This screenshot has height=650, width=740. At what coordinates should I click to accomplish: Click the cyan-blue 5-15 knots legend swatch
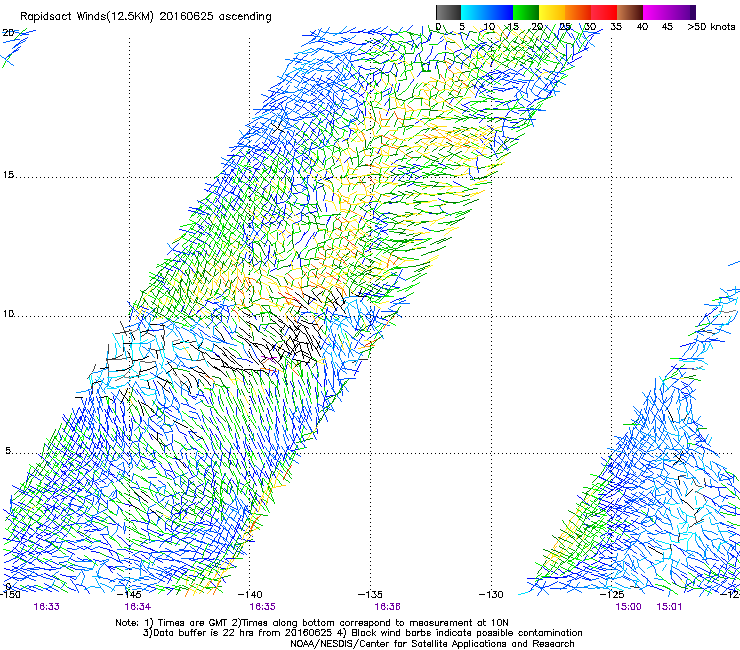pos(487,12)
